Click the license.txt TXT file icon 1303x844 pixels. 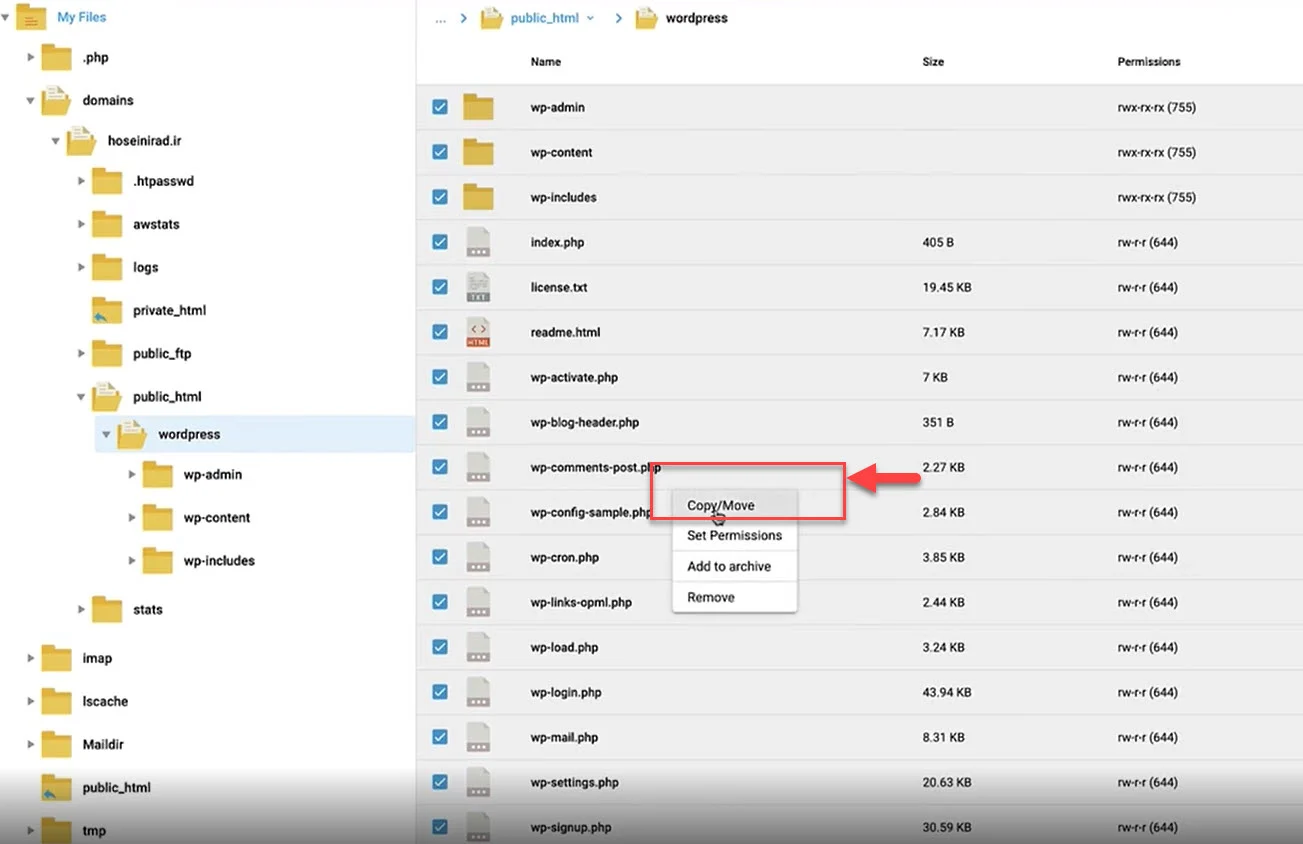pos(479,287)
